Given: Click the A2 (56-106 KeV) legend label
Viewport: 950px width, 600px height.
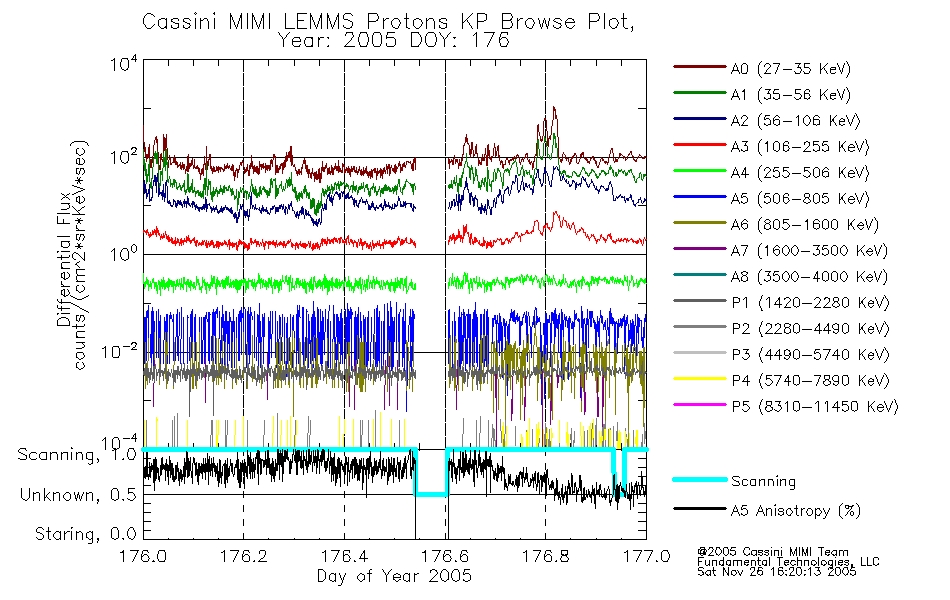Looking at the screenshot, I should [796, 121].
